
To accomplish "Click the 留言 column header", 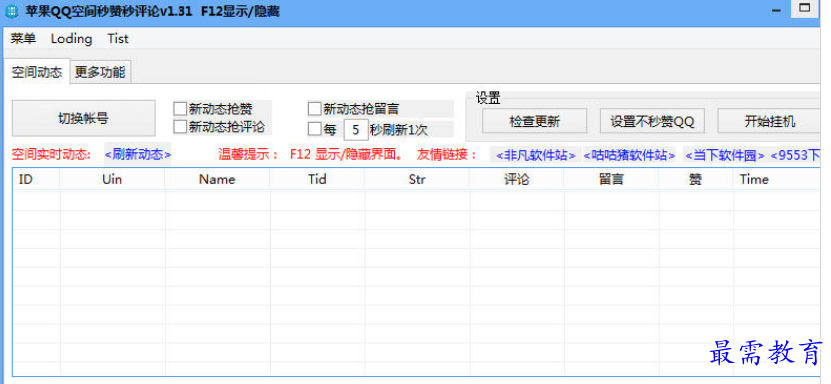I will [611, 180].
